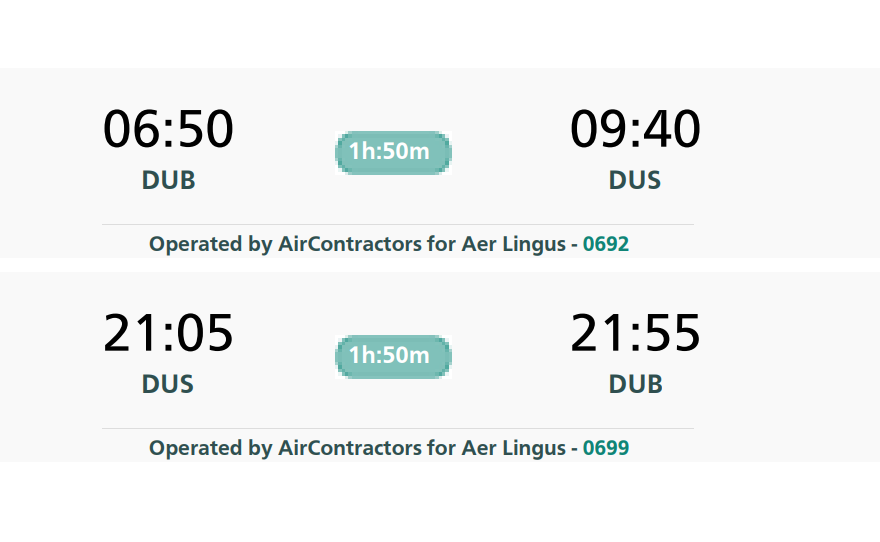The image size is (880, 542).
Task: Click the divider line above 0692
Action: pos(398,224)
